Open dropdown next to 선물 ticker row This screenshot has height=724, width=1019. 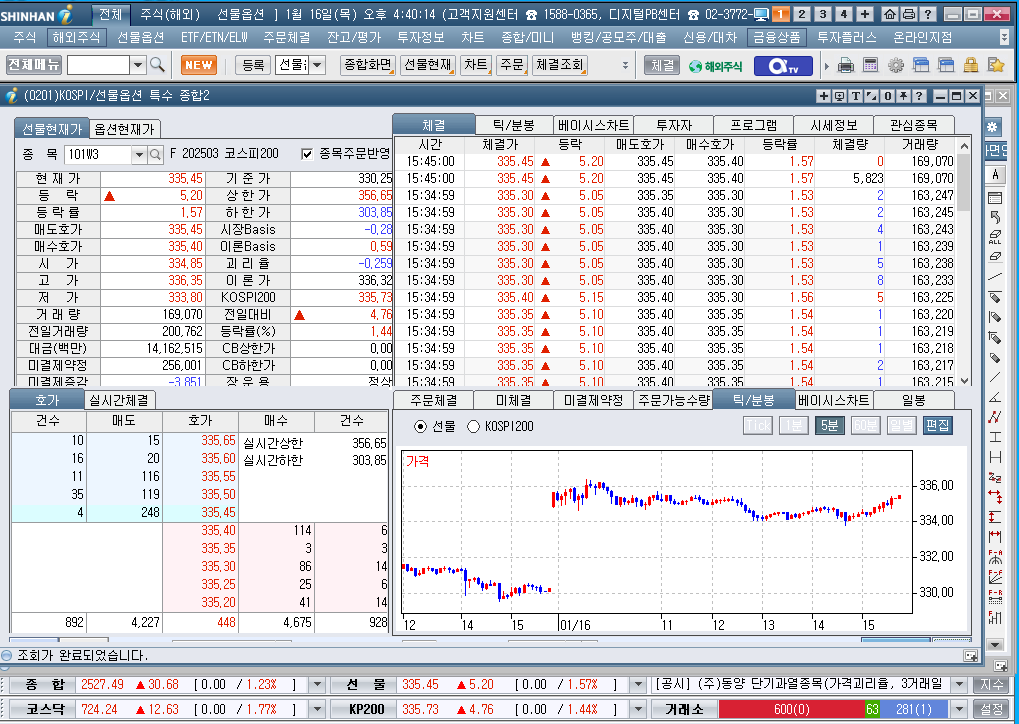[x=638, y=684]
